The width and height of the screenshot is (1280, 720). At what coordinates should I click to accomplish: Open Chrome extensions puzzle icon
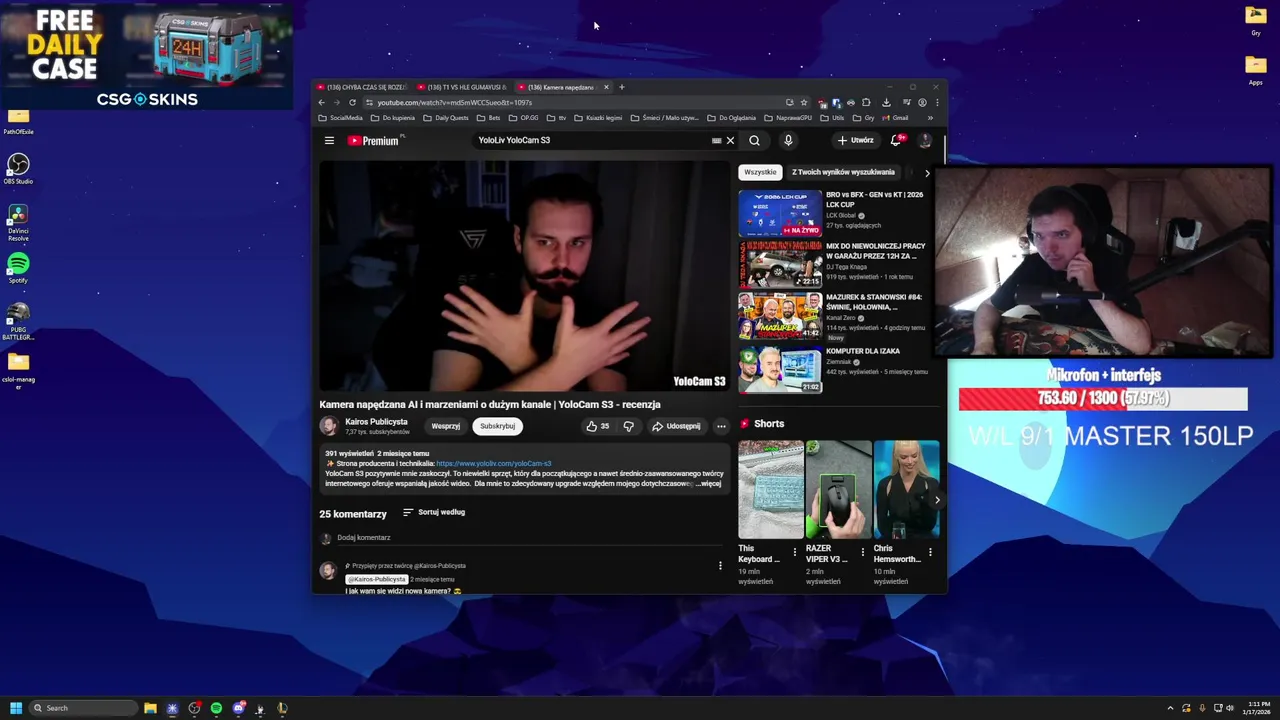866,102
